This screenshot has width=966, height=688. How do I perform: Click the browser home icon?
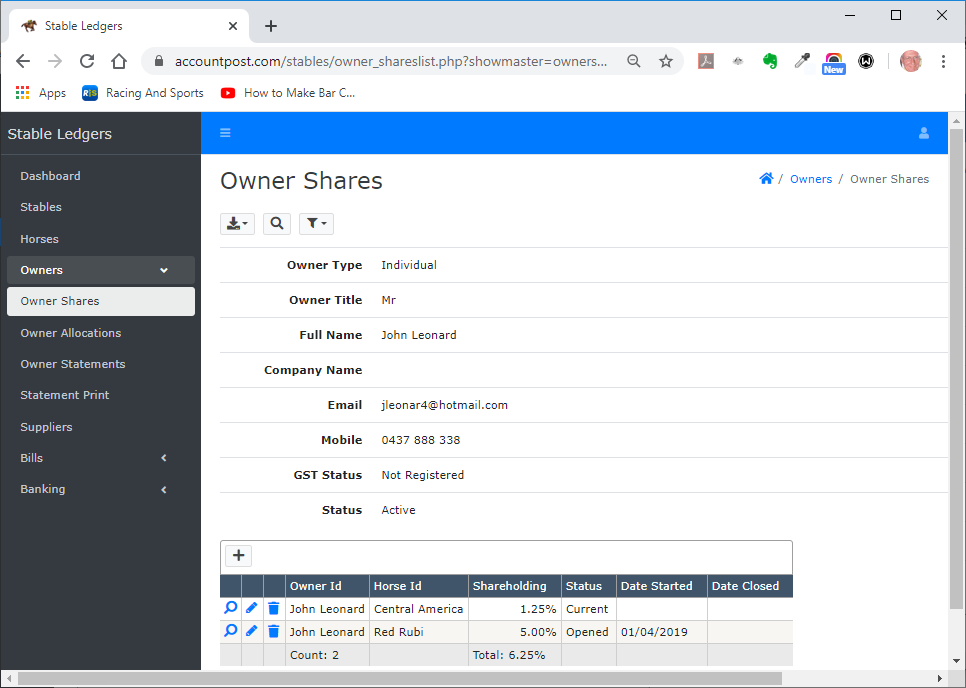tap(119, 61)
